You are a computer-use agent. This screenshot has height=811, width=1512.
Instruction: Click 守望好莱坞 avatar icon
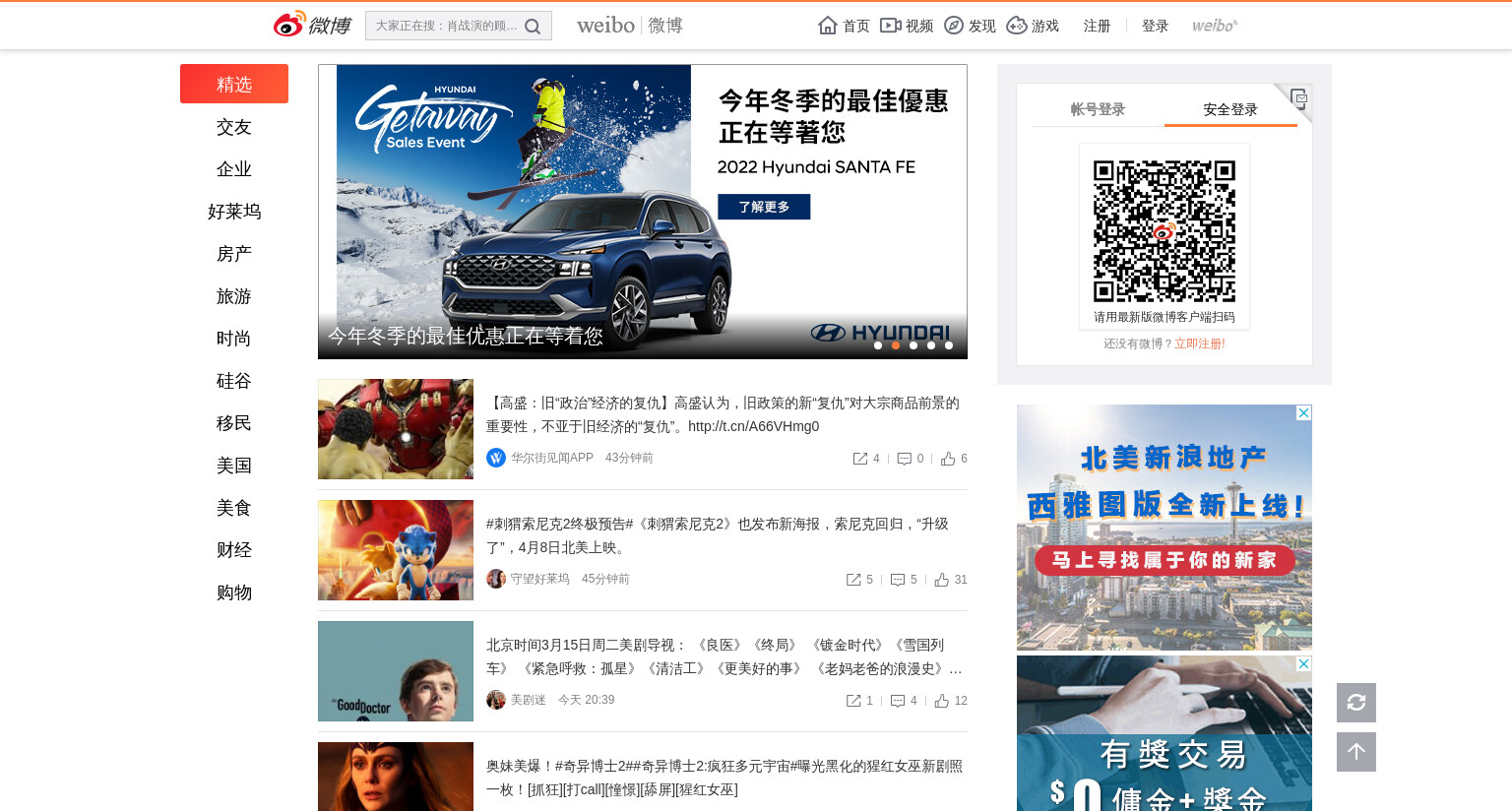tap(496, 579)
